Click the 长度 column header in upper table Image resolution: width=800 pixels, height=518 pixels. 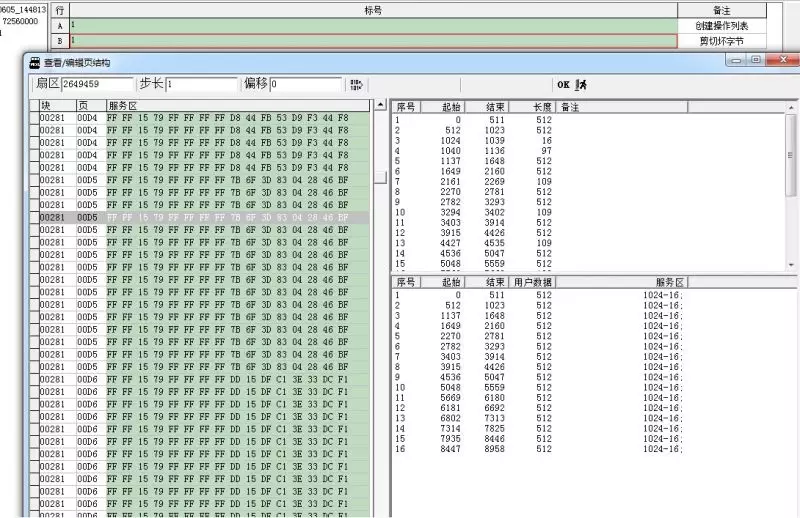click(x=542, y=106)
